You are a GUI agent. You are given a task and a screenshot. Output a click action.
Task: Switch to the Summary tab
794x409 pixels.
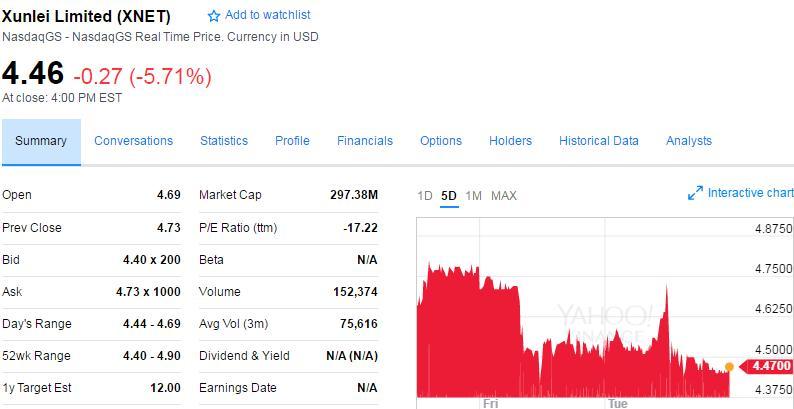pos(41,141)
